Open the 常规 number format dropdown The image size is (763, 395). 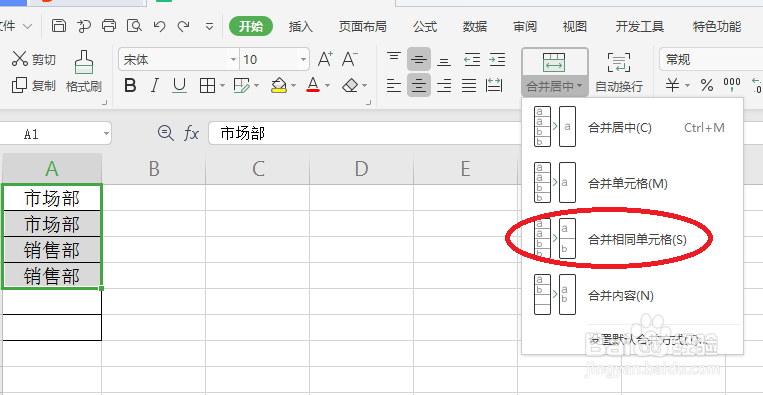point(711,60)
